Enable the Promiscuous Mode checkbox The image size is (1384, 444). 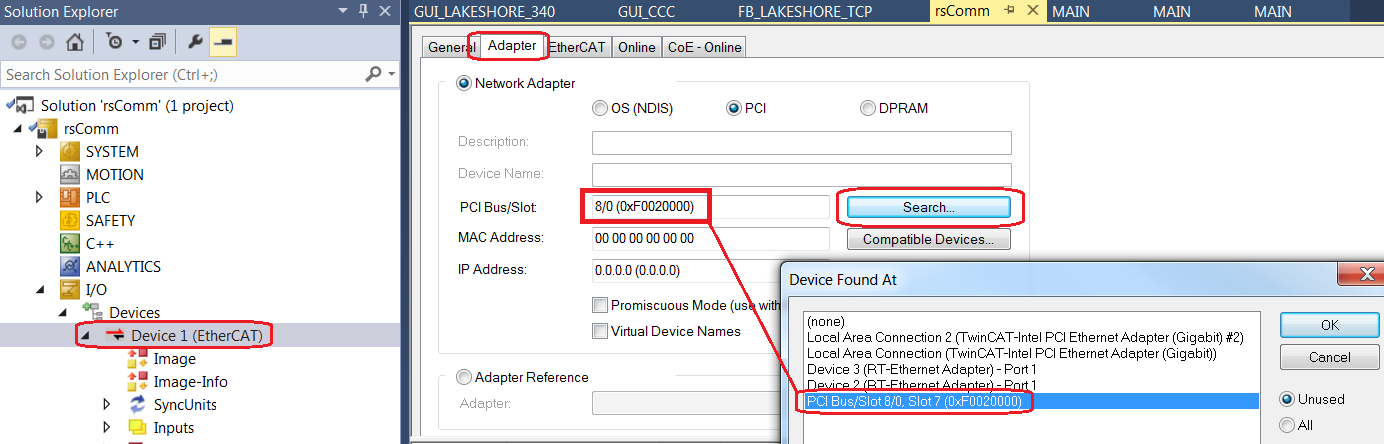[x=600, y=305]
